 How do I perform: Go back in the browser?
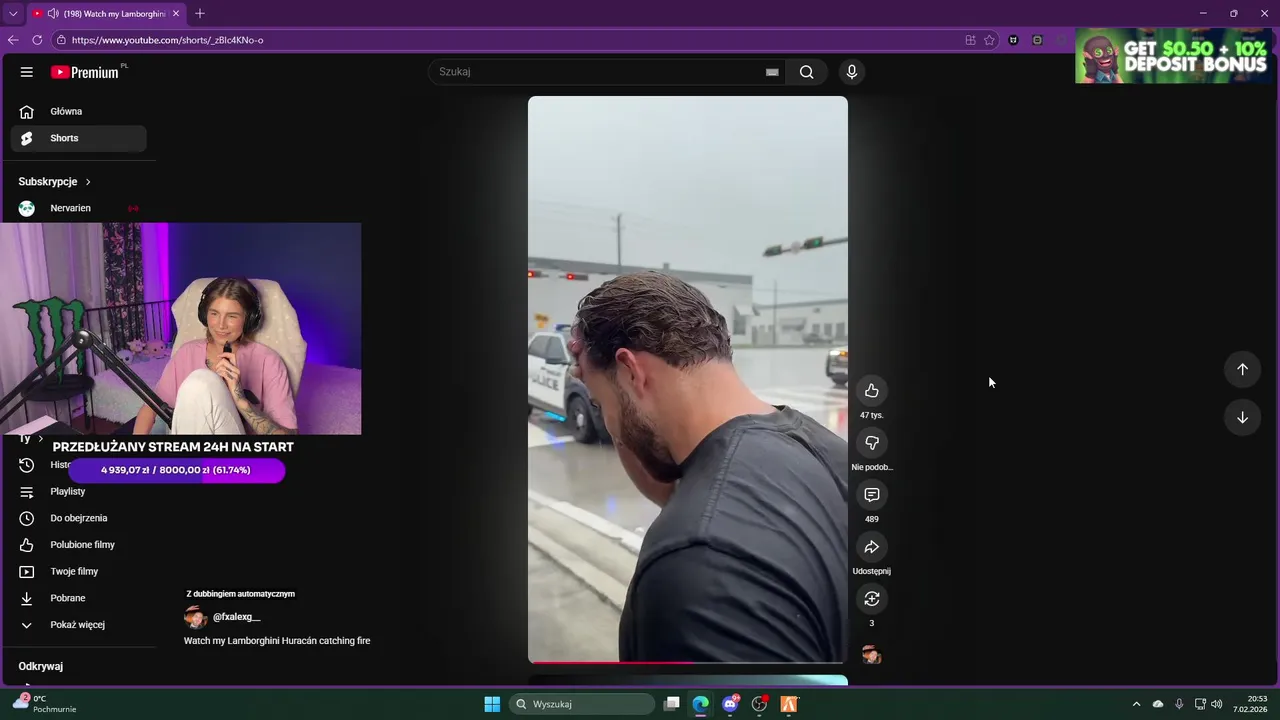pyautogui.click(x=13, y=40)
